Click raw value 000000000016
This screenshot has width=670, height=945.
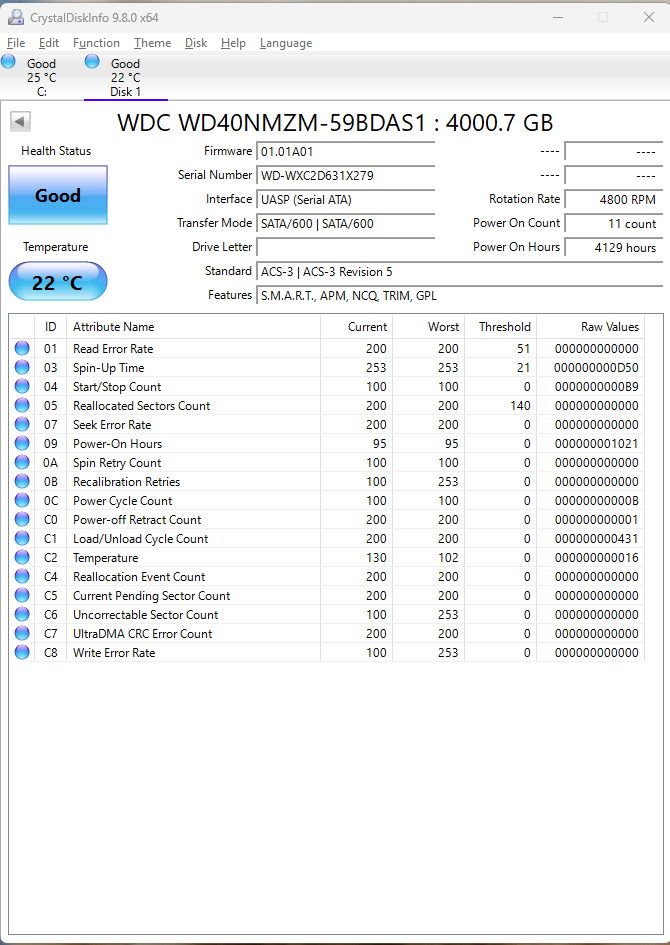tap(596, 557)
